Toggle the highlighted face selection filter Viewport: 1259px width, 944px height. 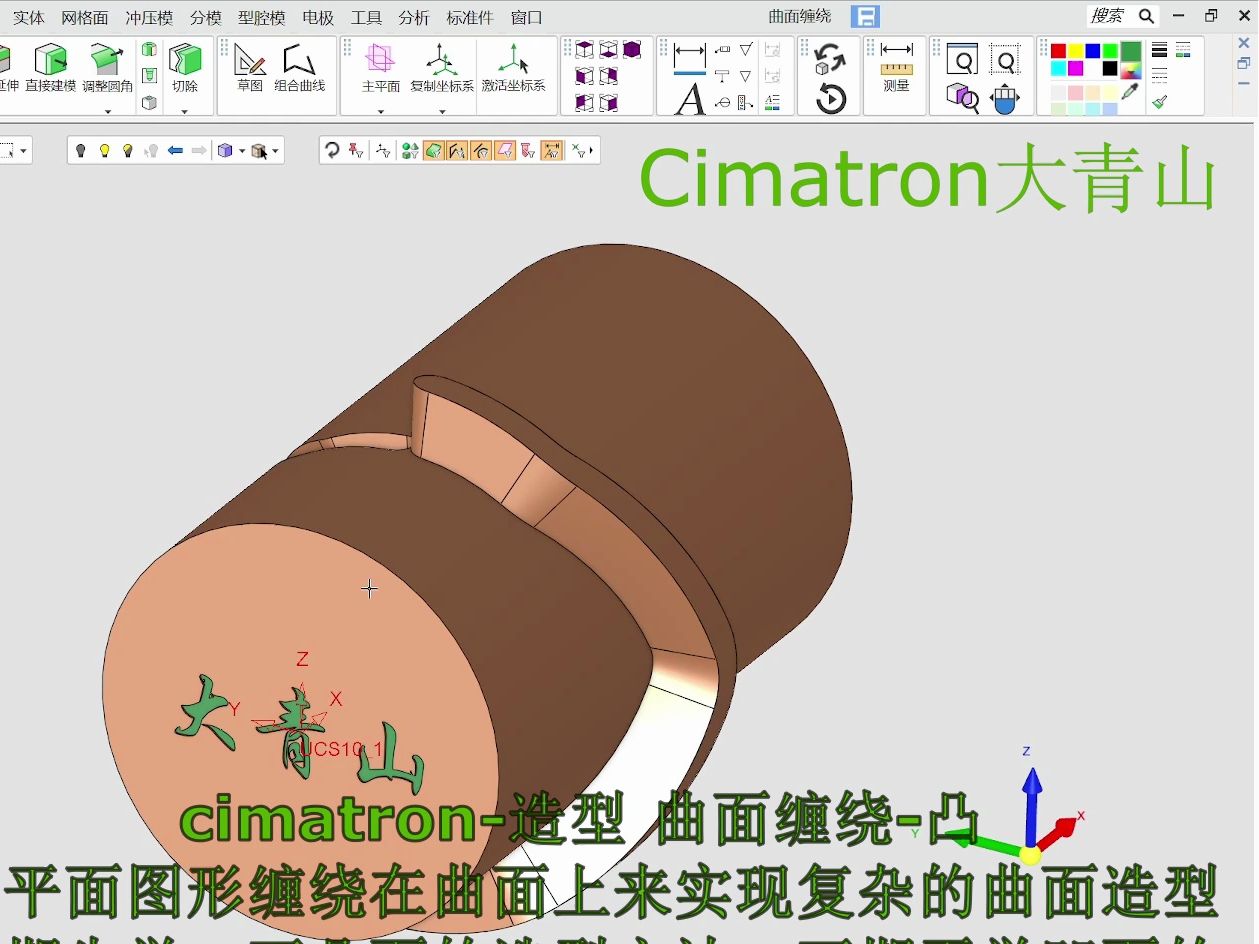pos(434,151)
